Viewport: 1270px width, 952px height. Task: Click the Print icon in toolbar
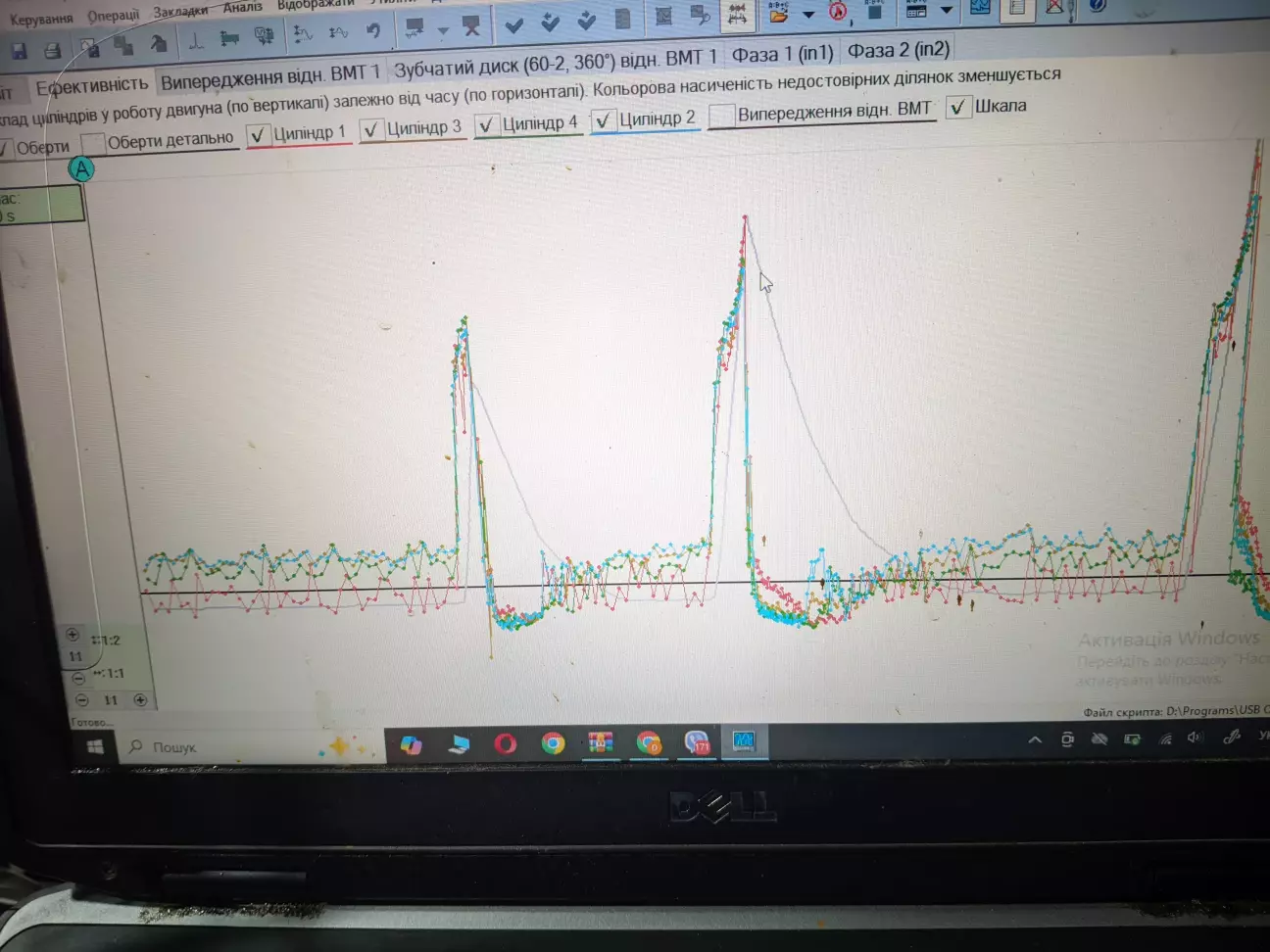[53, 49]
